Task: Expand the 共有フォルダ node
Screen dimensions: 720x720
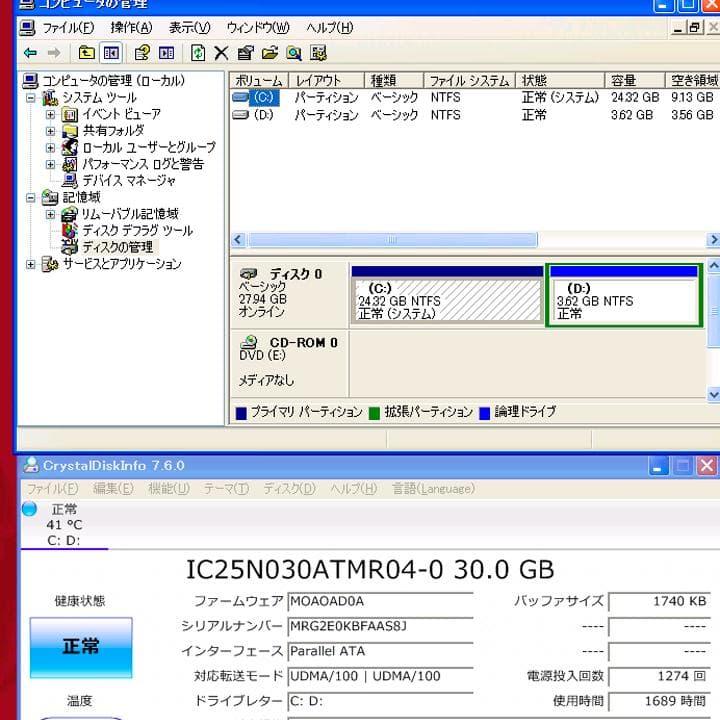Action: 51,131
